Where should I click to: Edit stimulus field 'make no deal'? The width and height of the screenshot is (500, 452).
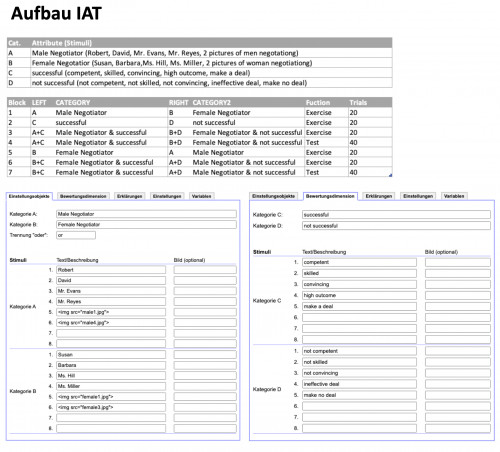tap(359, 395)
